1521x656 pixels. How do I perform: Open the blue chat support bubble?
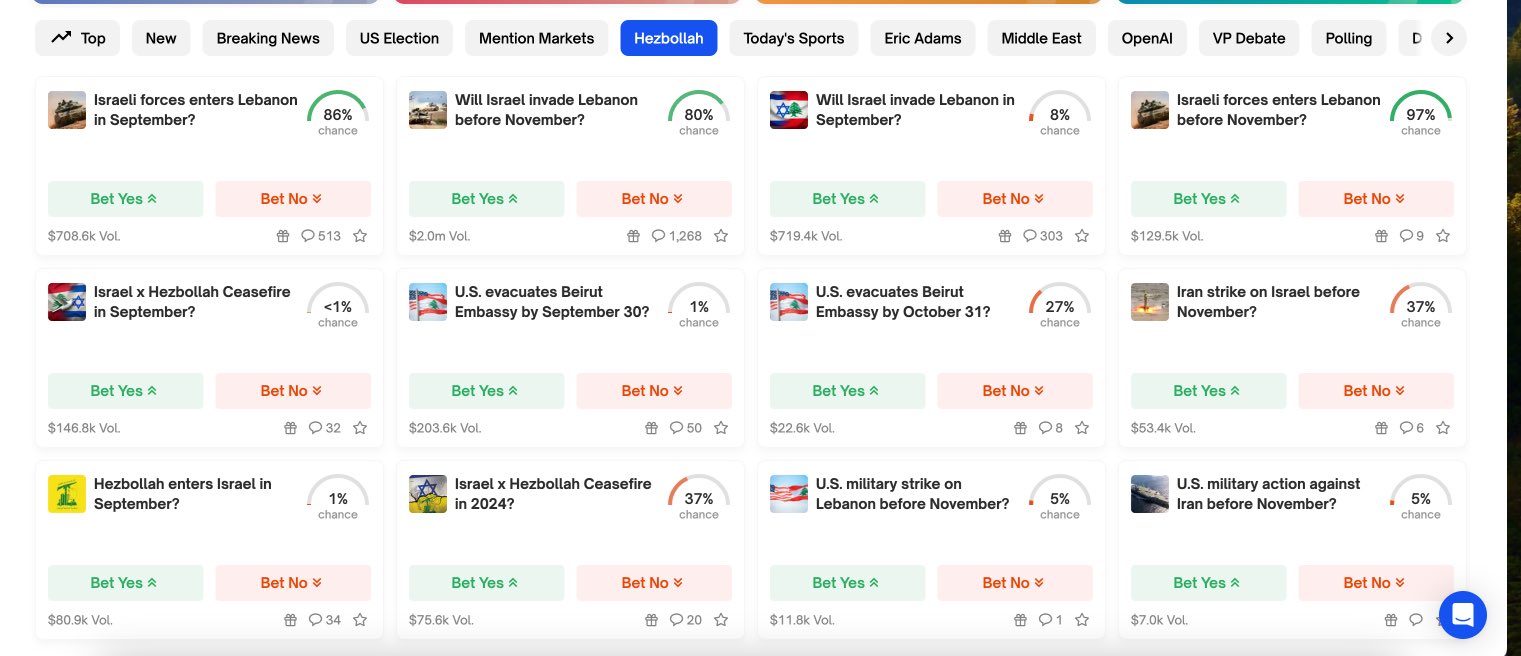click(1462, 614)
